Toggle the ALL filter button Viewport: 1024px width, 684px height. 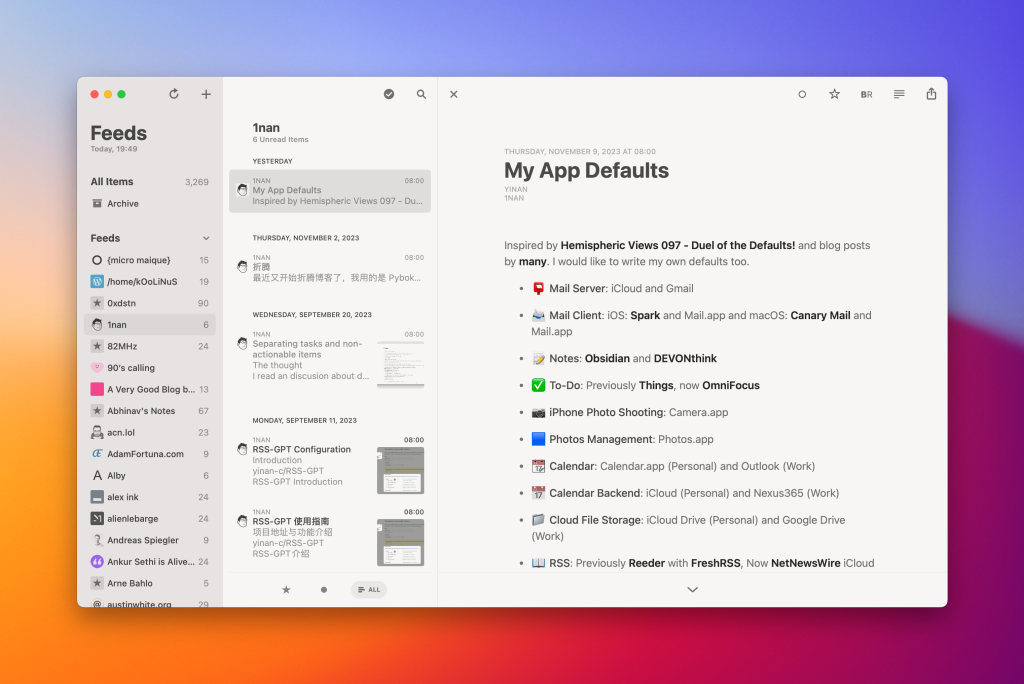[369, 589]
